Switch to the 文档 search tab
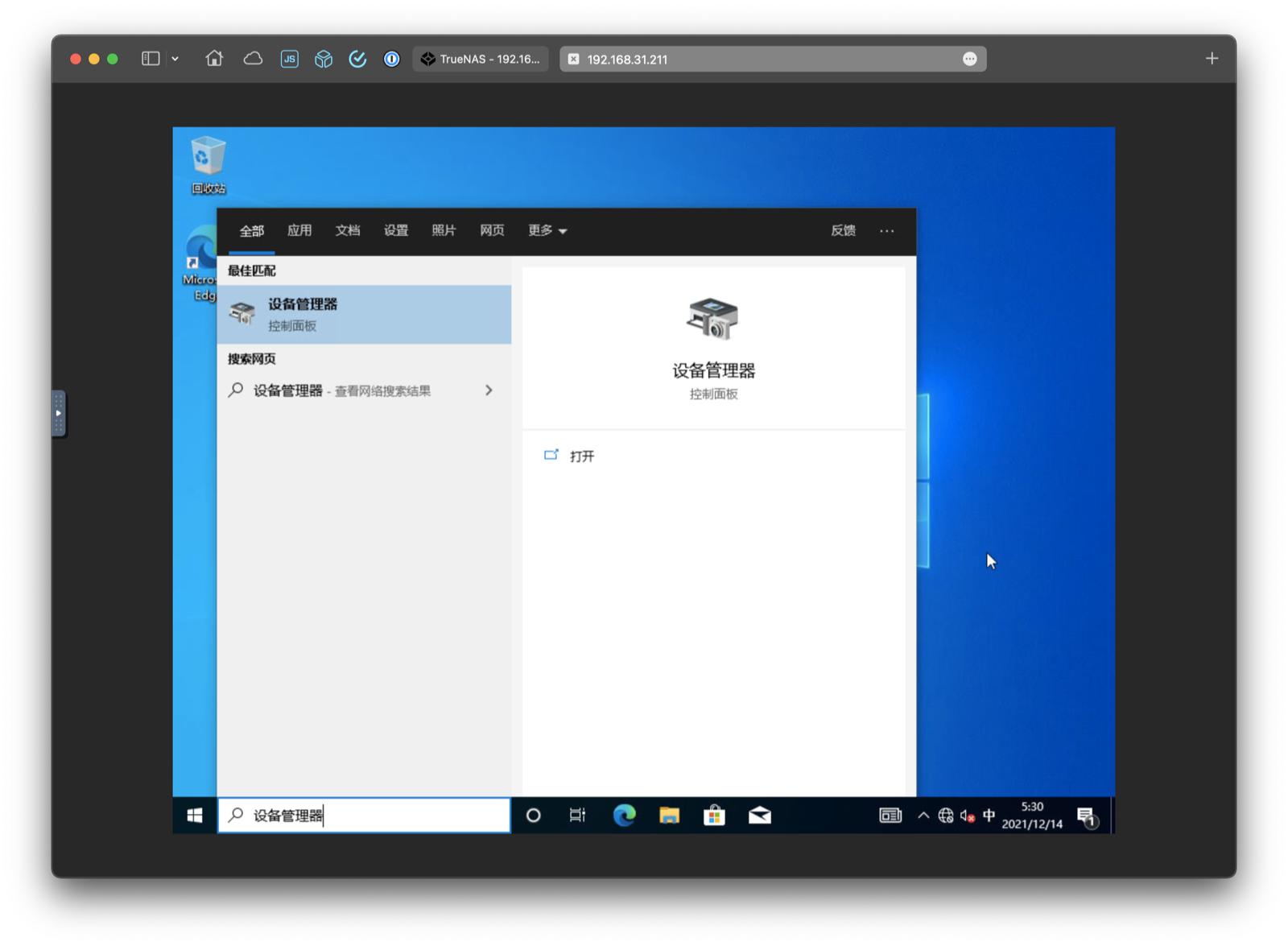Image resolution: width=1288 pixels, height=946 pixels. click(x=348, y=230)
